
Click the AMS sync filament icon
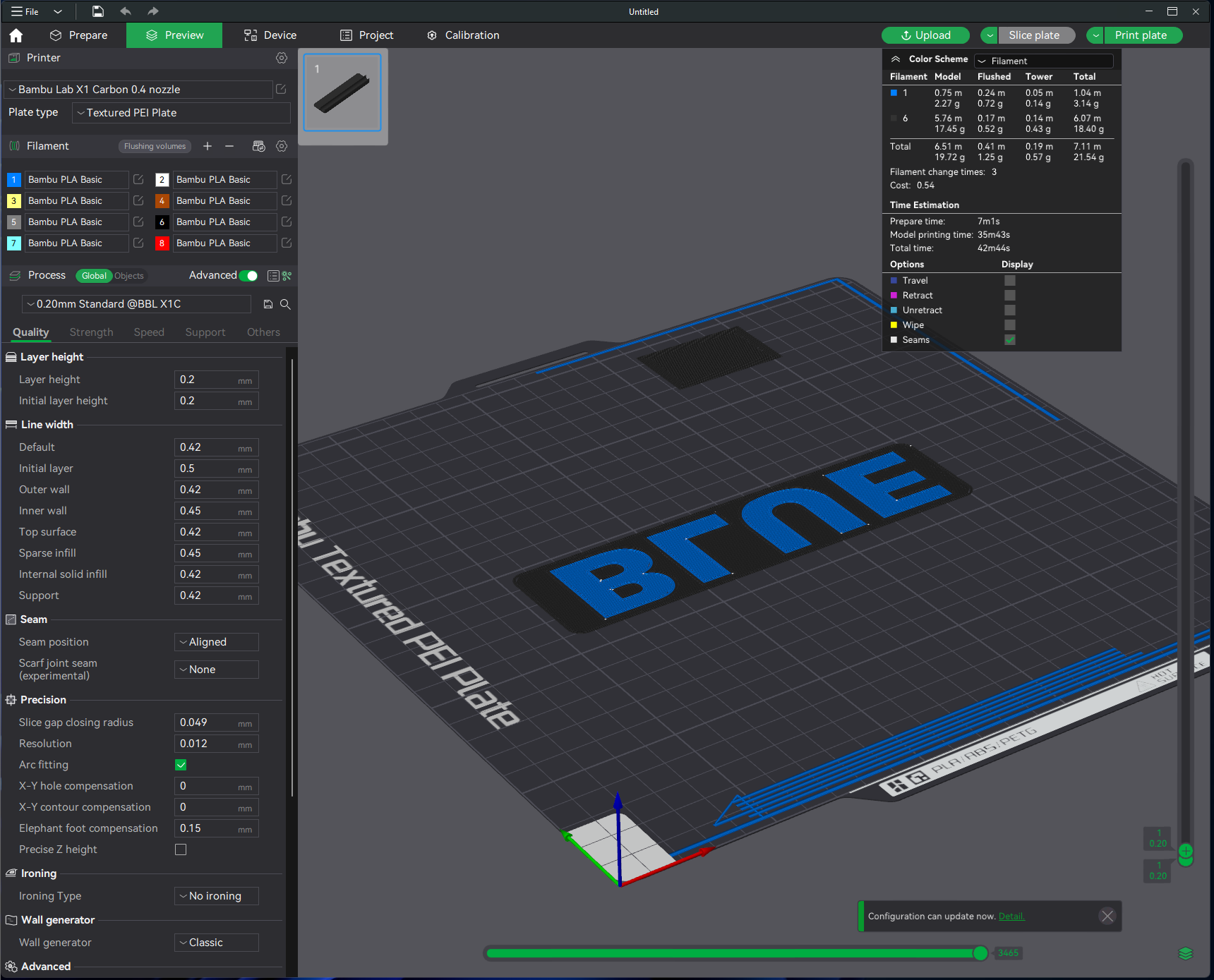[259, 146]
